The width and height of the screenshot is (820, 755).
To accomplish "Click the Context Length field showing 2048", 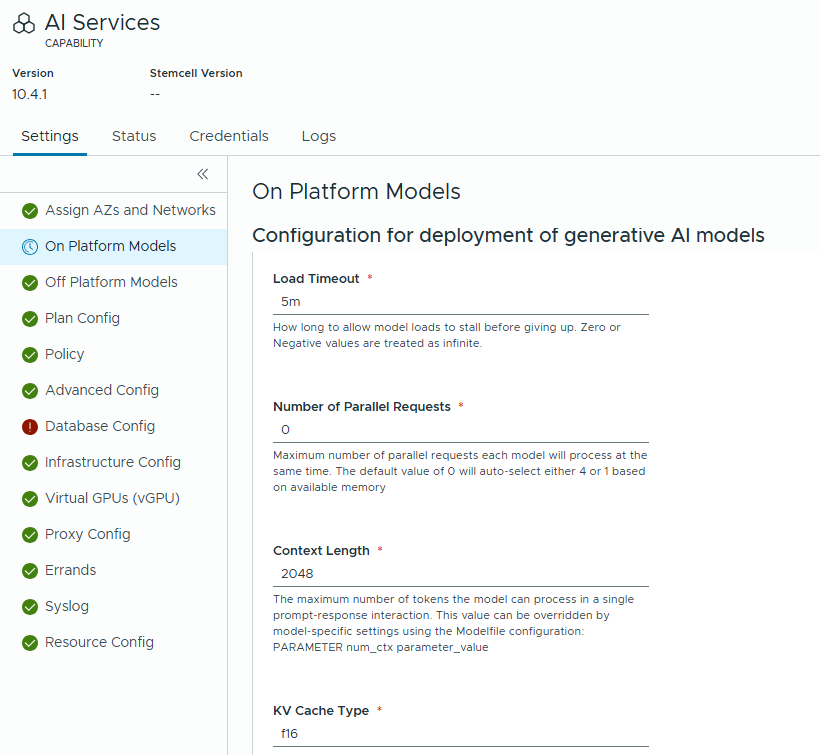I will pos(461,574).
